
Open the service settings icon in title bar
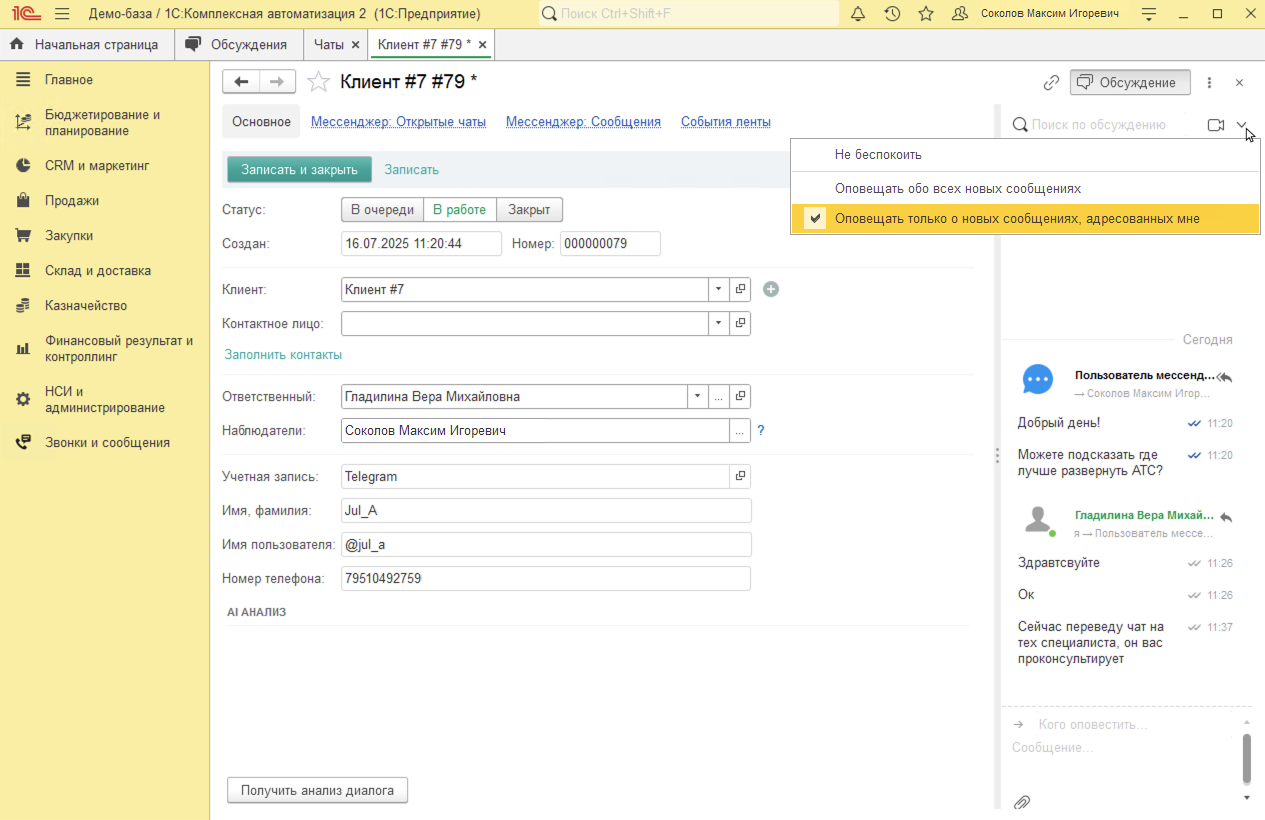[1149, 14]
